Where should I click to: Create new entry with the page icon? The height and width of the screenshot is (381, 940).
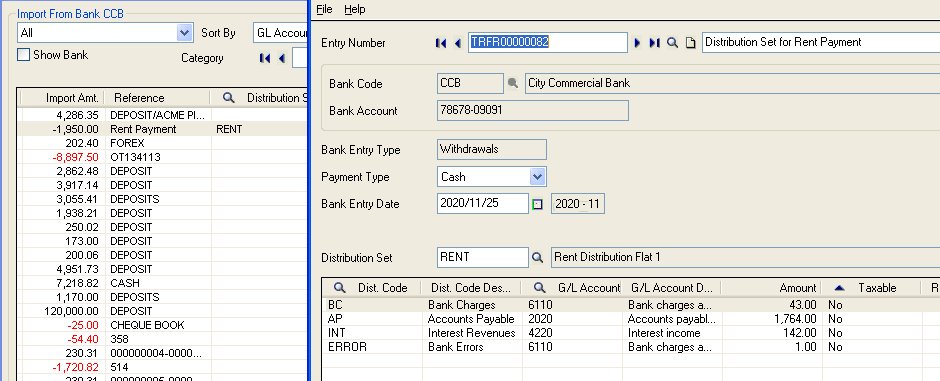coord(691,43)
